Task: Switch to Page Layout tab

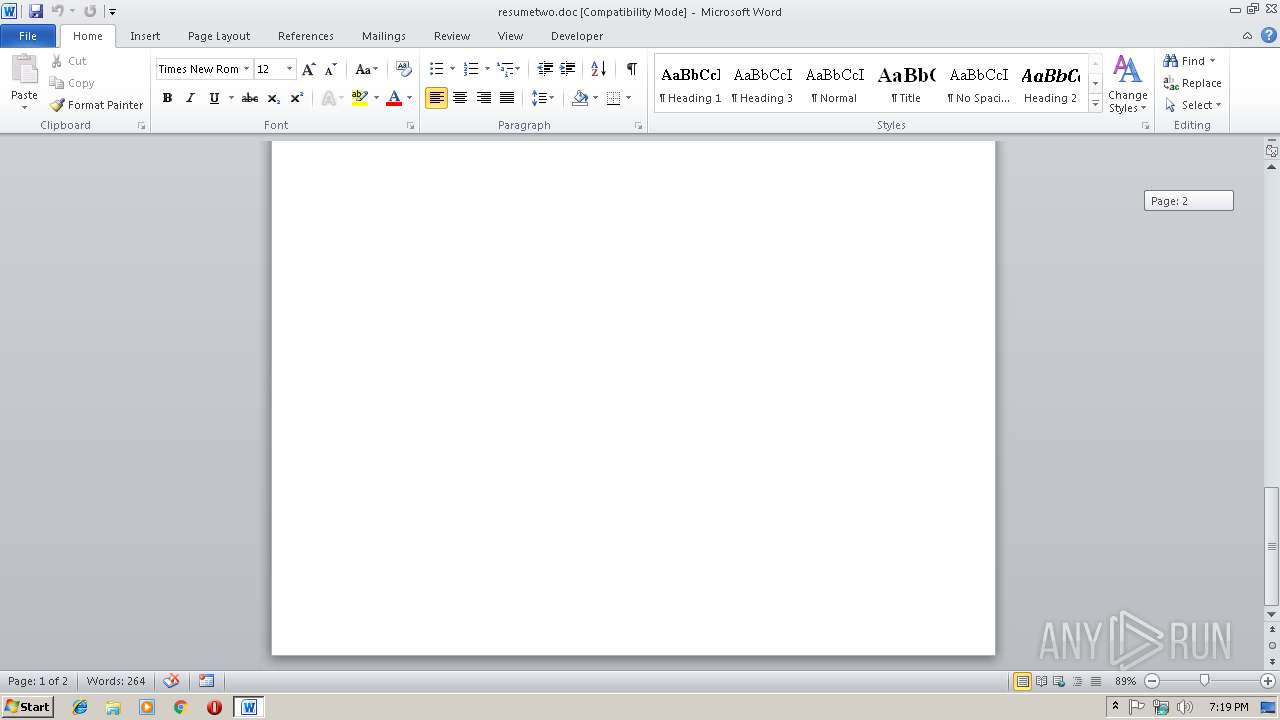Action: (219, 36)
